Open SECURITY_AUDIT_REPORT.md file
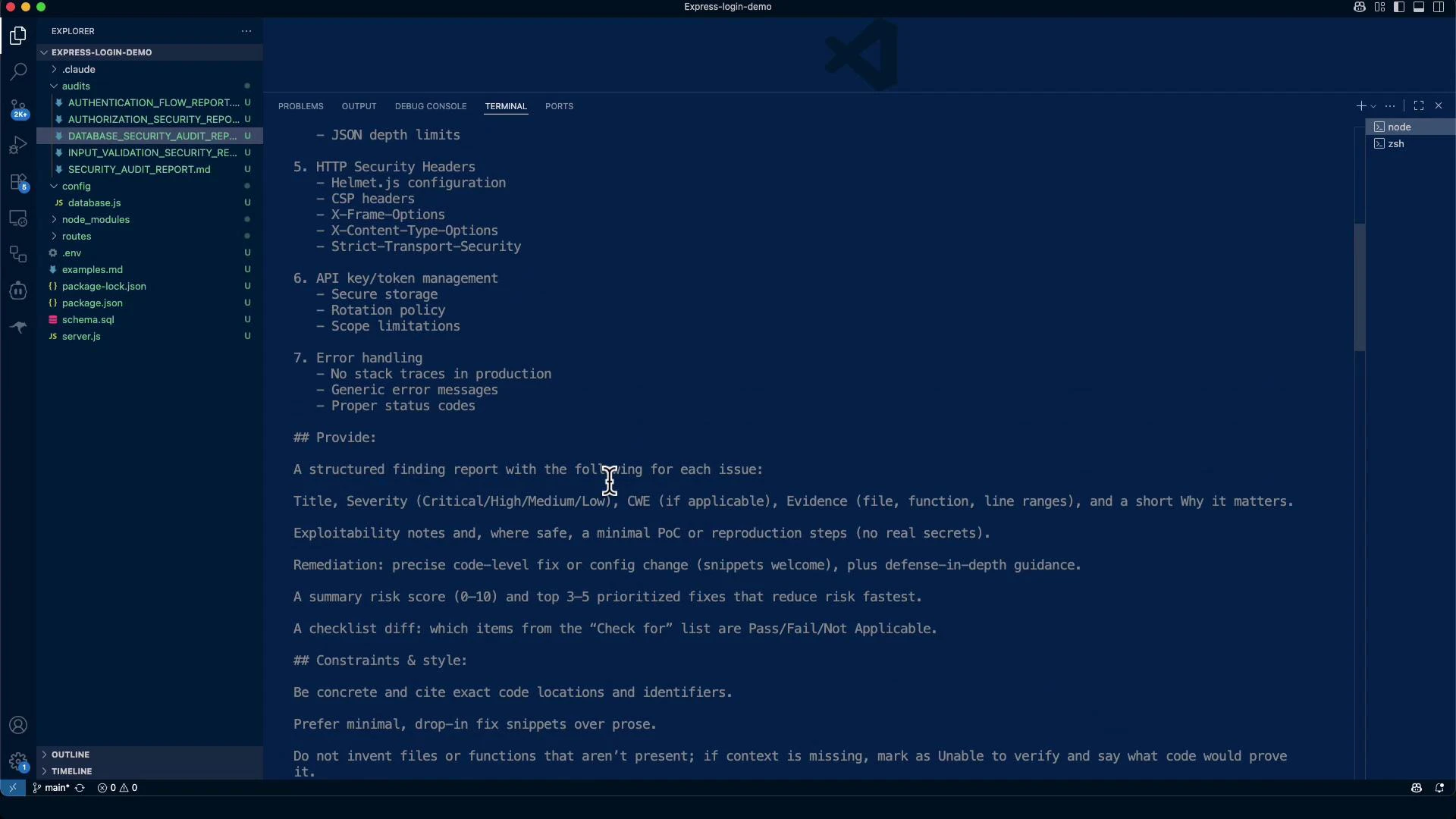 [149, 169]
